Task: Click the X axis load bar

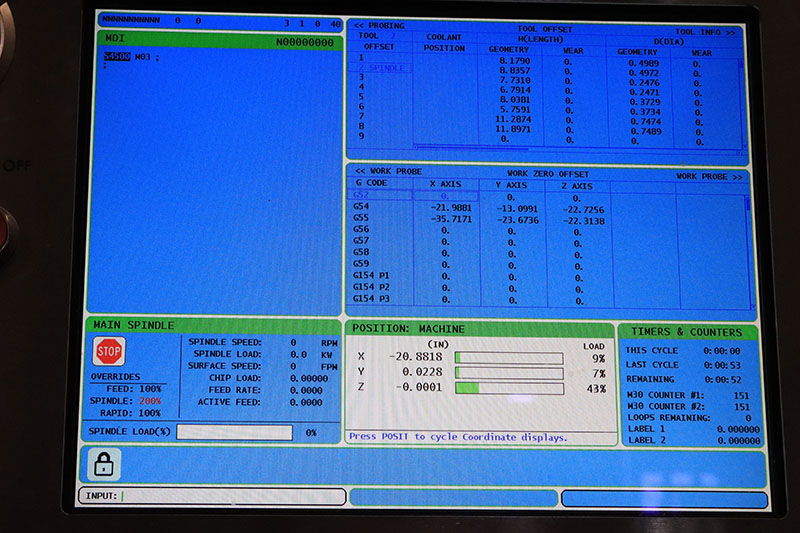Action: (509, 358)
